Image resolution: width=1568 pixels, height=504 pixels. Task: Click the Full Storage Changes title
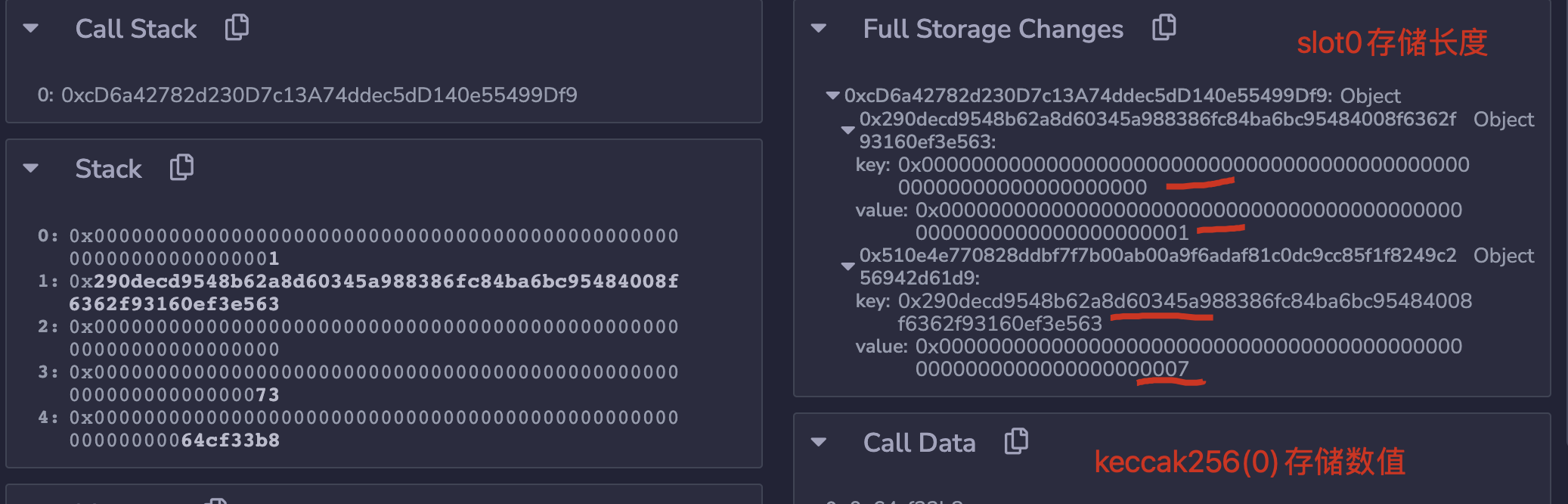(993, 29)
